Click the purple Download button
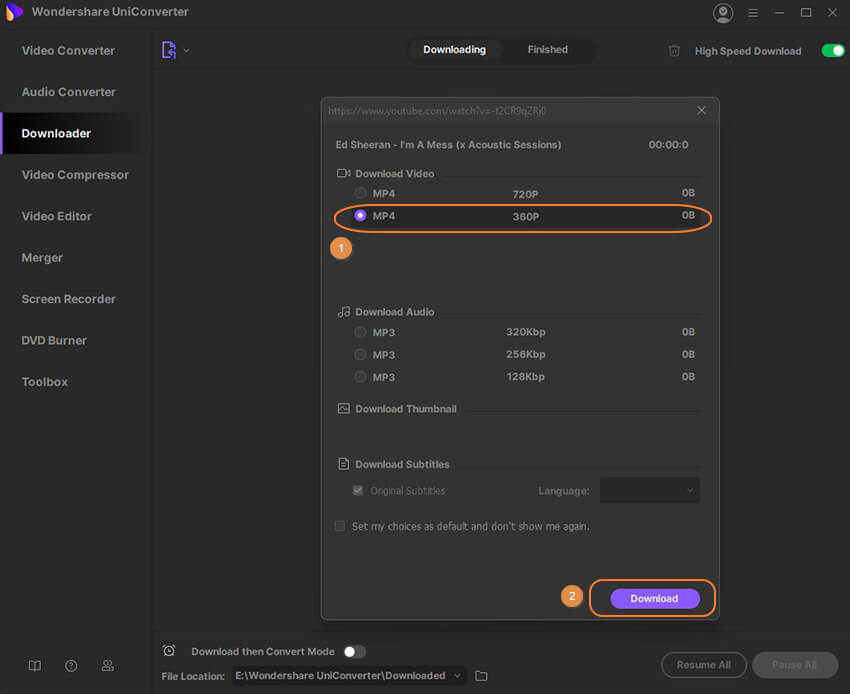The height and width of the screenshot is (694, 850). (654, 599)
